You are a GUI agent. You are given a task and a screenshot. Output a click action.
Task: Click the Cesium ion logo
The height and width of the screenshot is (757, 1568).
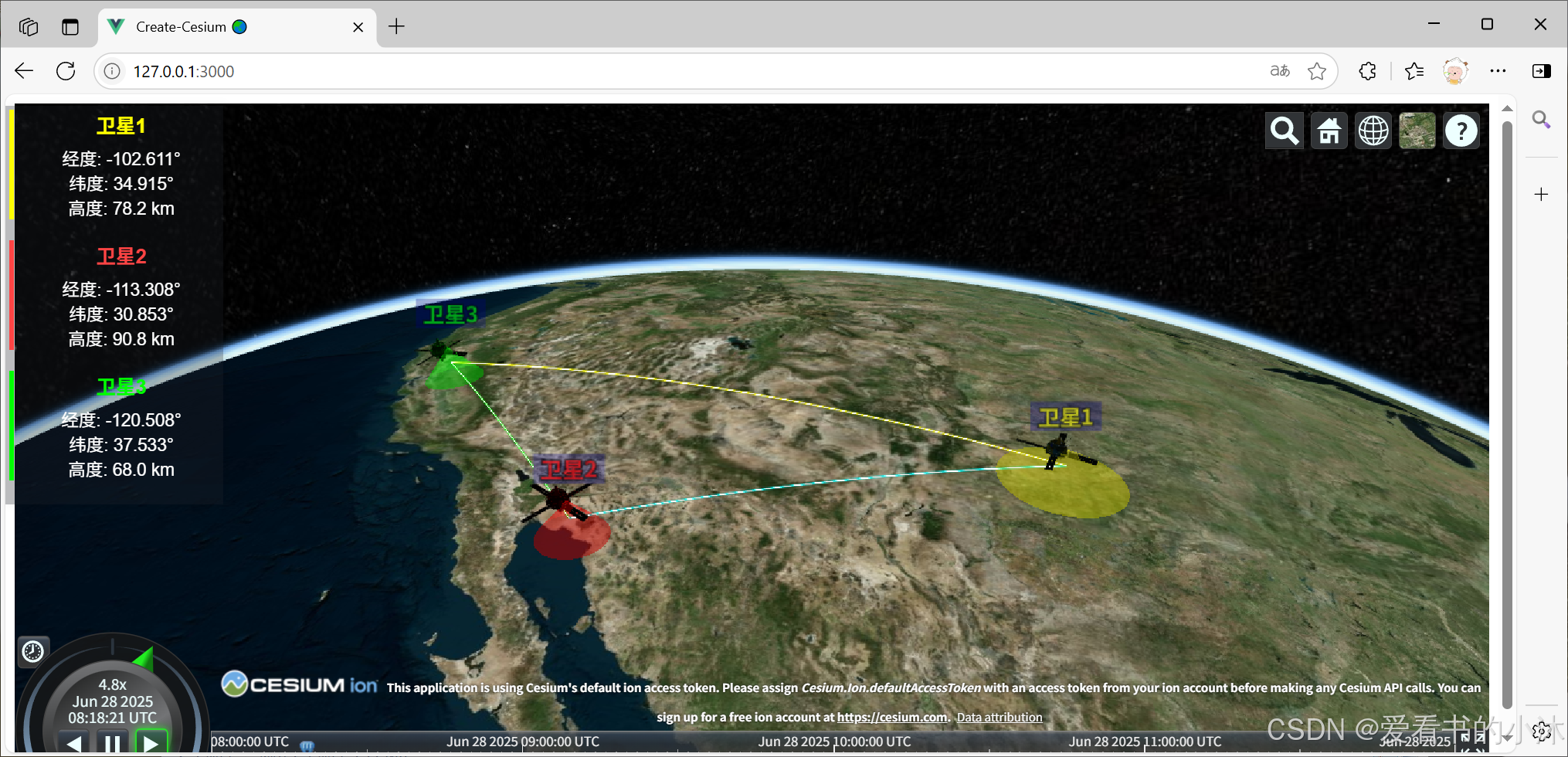(x=300, y=684)
